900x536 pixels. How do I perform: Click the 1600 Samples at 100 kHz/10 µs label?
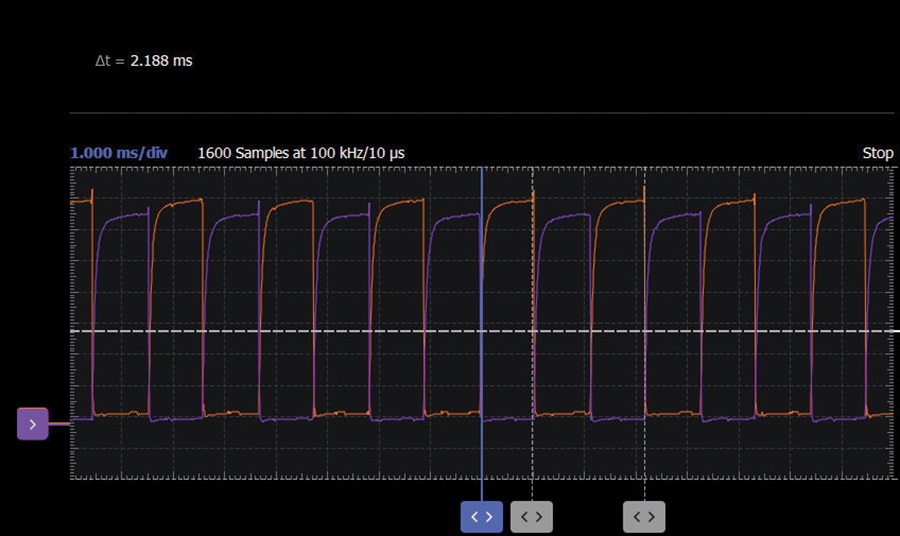pos(301,153)
